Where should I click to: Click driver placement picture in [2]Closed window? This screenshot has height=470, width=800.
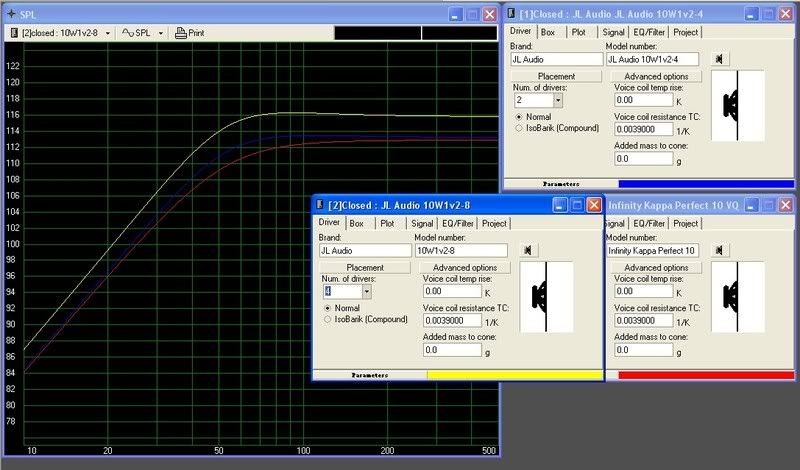coord(546,297)
